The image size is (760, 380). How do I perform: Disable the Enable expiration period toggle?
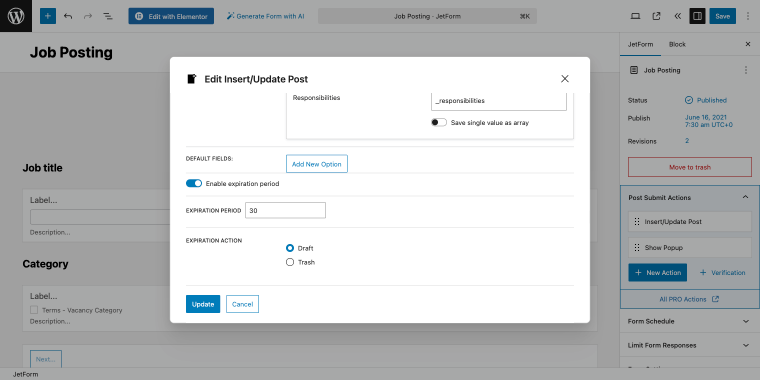coord(194,184)
